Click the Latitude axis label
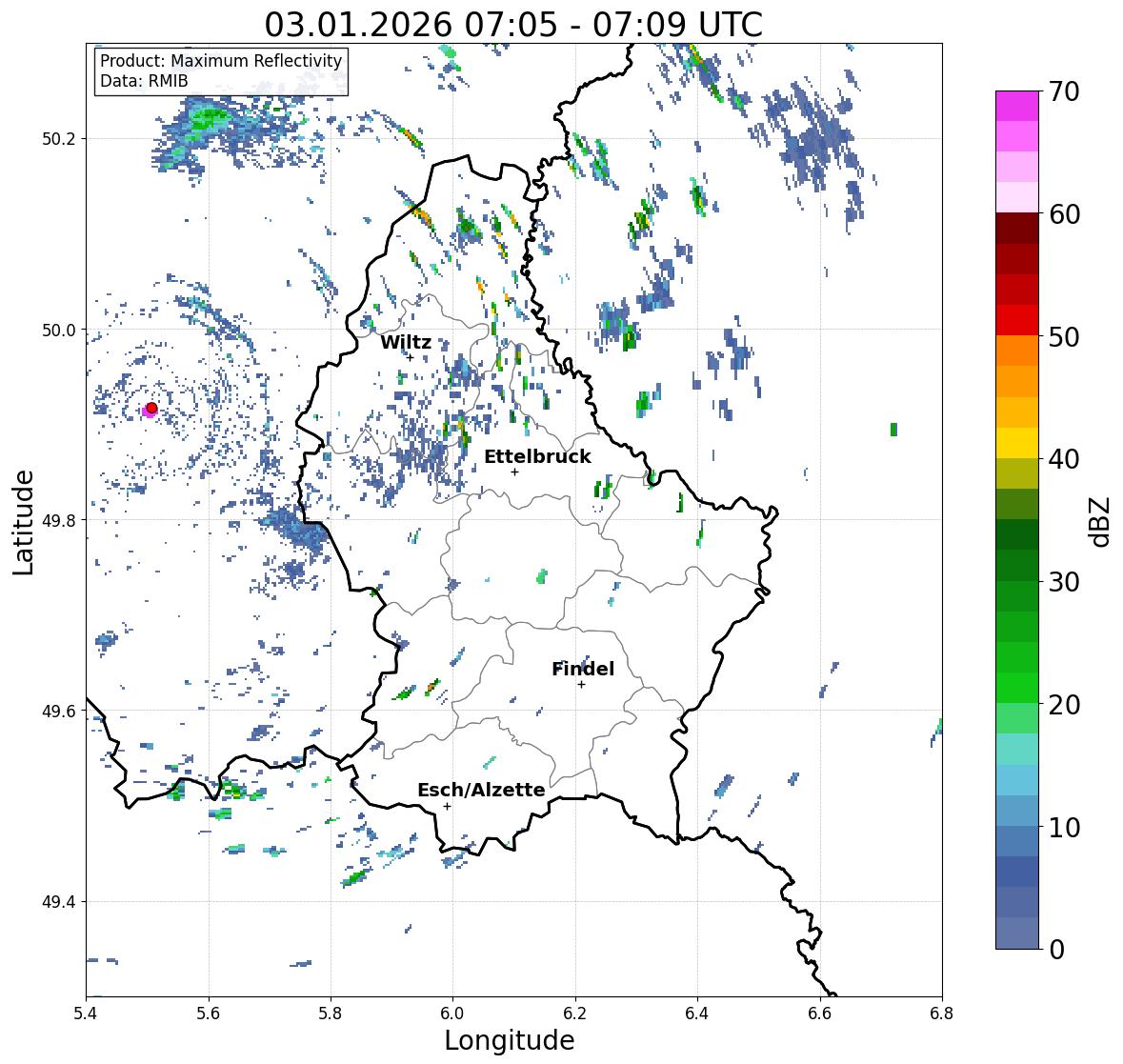Screen dimensions: 1123x1064 (x=24, y=522)
